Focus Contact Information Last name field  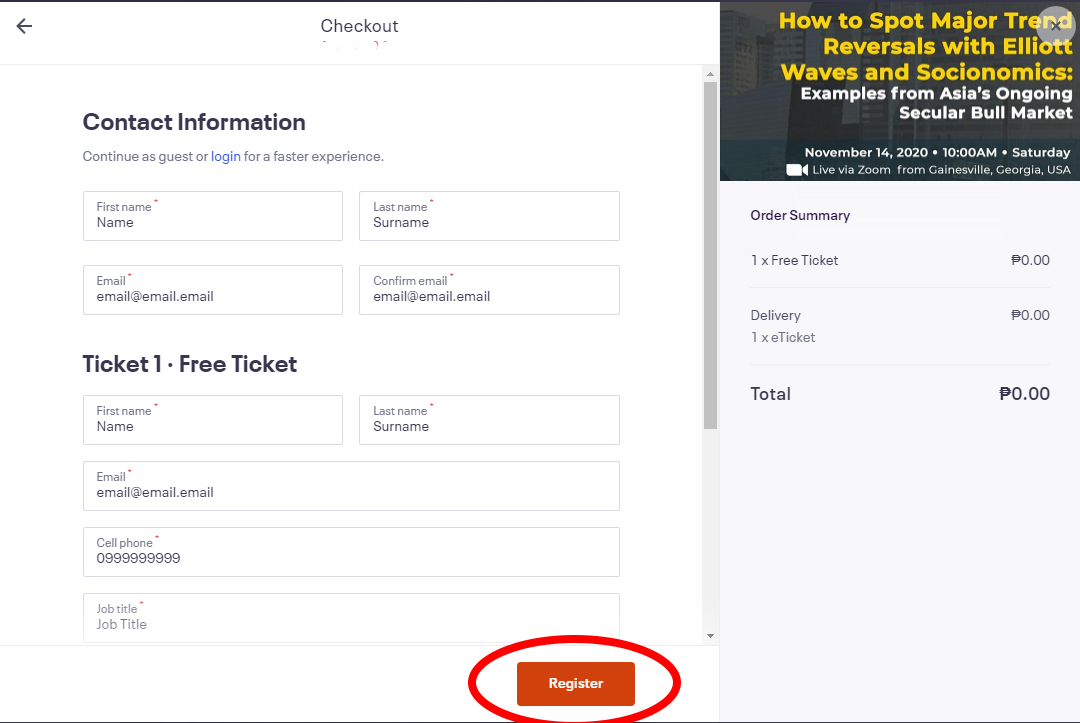point(489,216)
